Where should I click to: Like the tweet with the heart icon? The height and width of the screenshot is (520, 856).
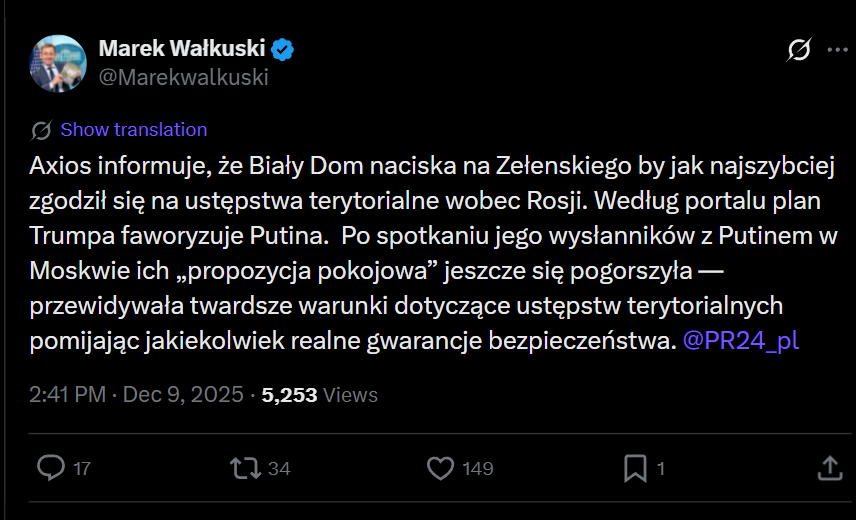(x=441, y=467)
